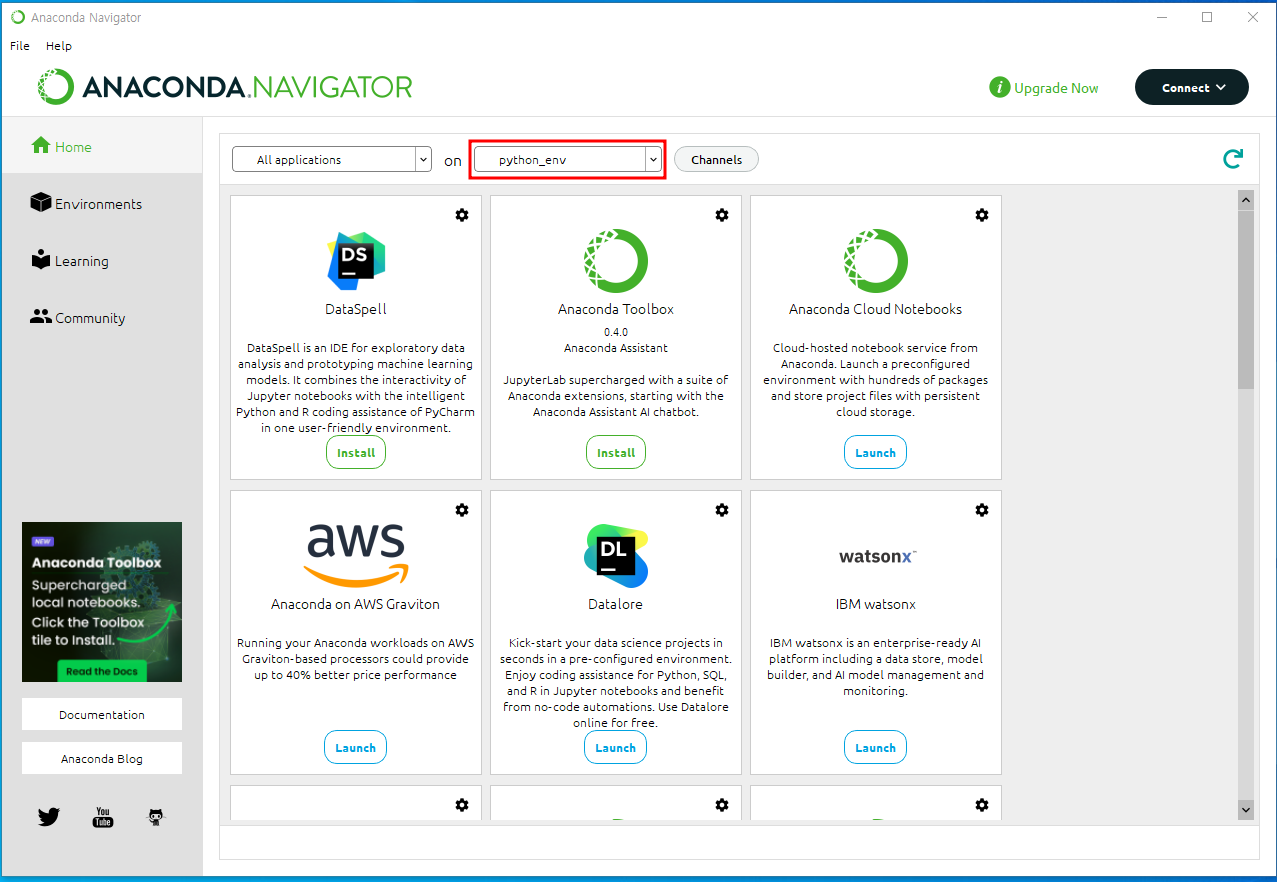Switch to the Community tab
1277x882 pixels.
[101, 318]
